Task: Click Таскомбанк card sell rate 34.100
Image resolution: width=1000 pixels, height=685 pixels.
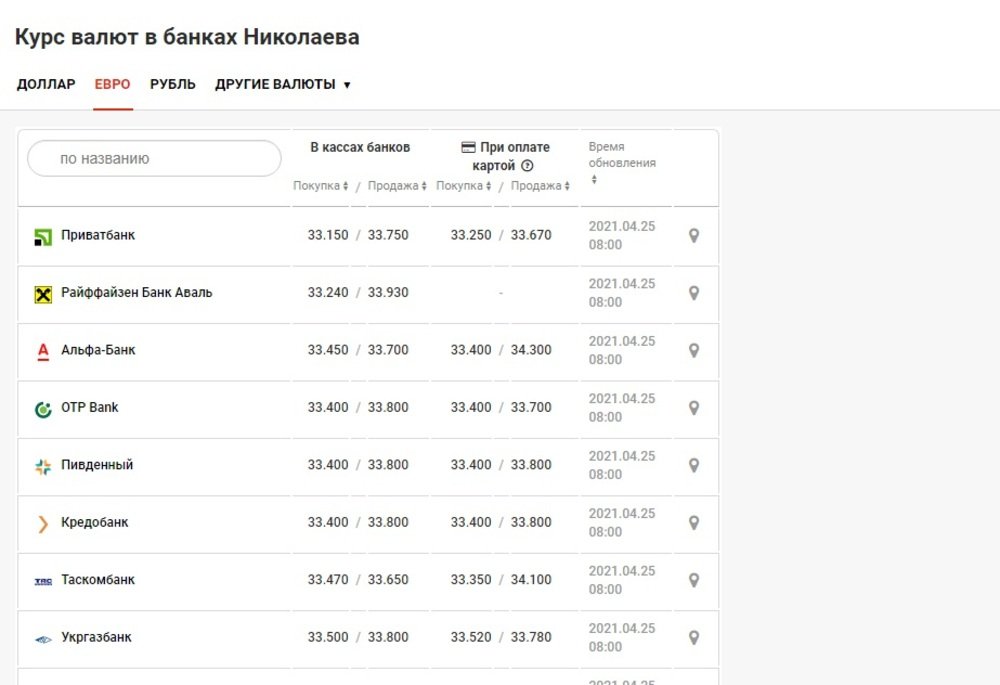Action: [x=531, y=579]
